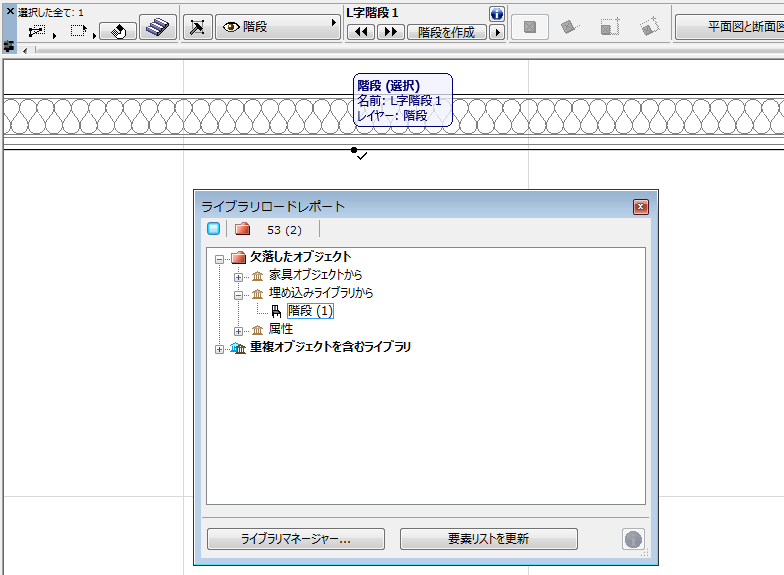Viewport: 784px width, 575px height.
Task: Collapse the 埋め込みライブラリから node
Action: [x=238, y=295]
